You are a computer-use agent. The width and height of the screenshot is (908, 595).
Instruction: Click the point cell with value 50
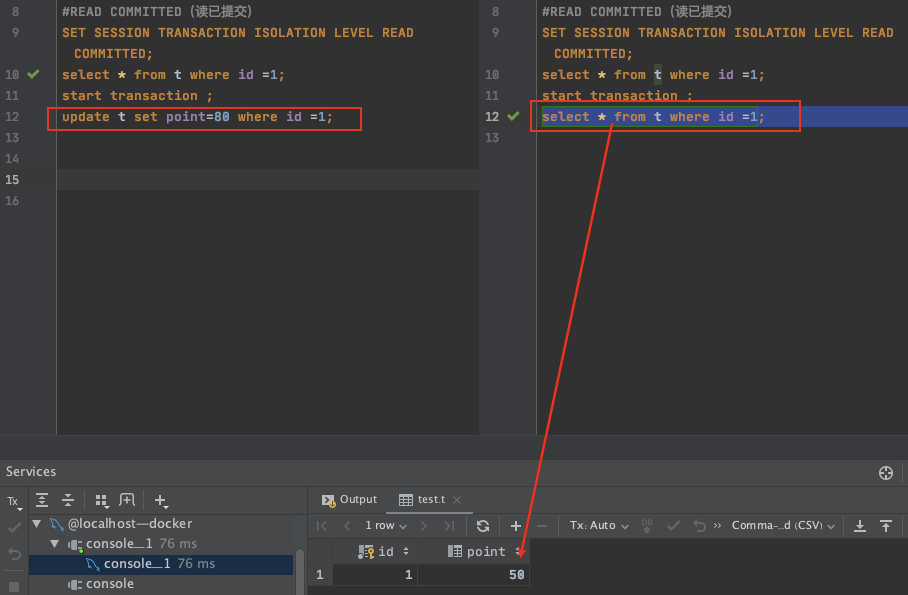(x=473, y=575)
